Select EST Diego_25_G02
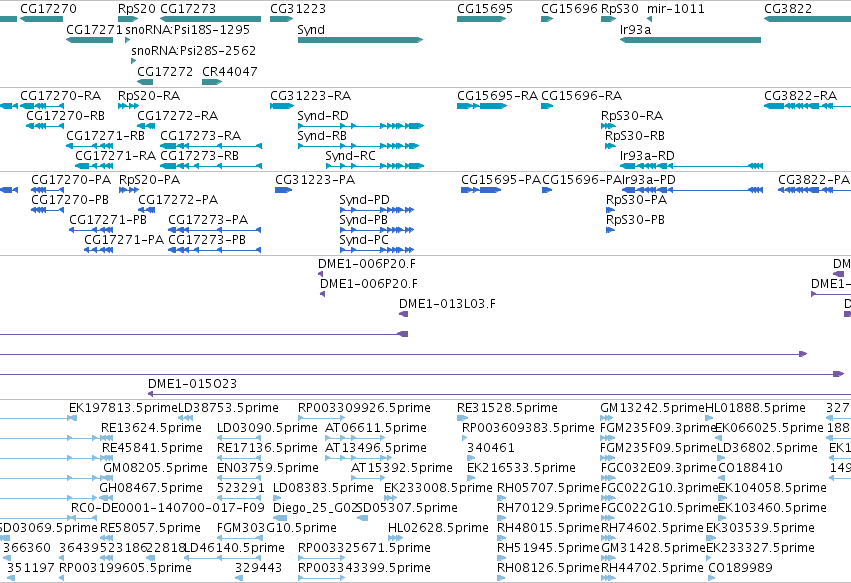851x583 pixels. [x=315, y=508]
